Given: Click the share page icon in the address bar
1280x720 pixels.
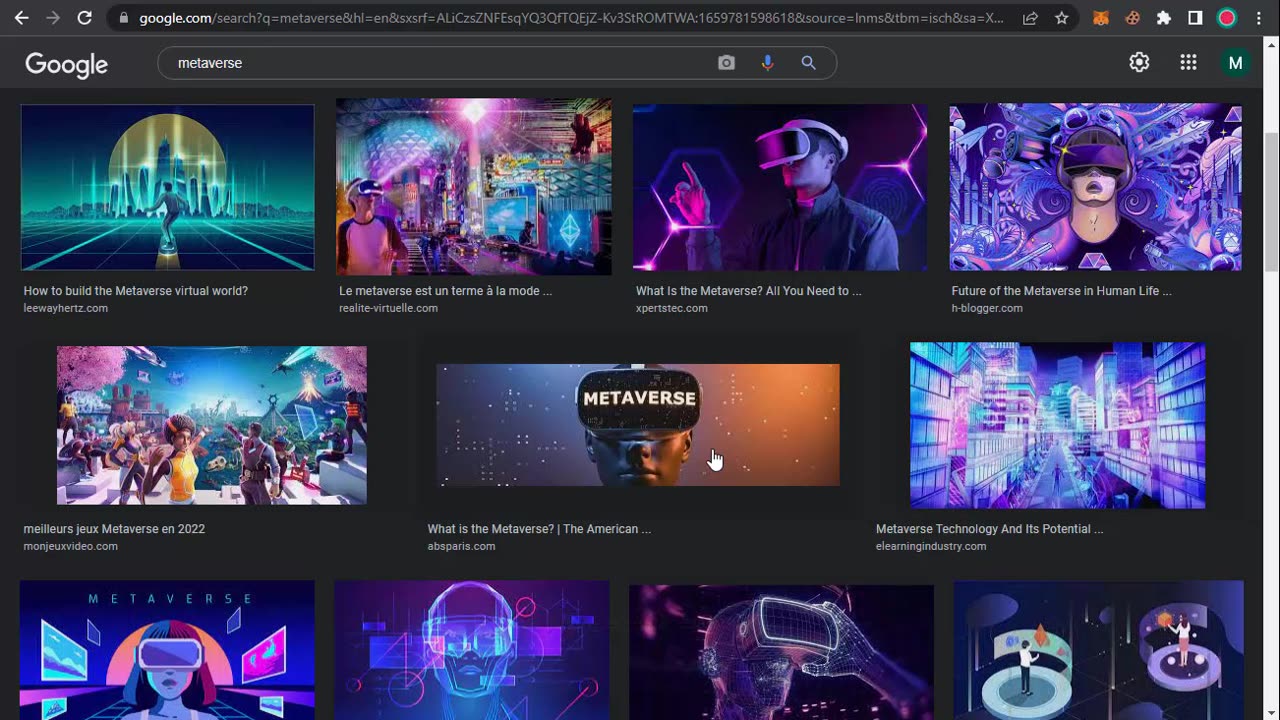Looking at the screenshot, I should coord(1030,18).
